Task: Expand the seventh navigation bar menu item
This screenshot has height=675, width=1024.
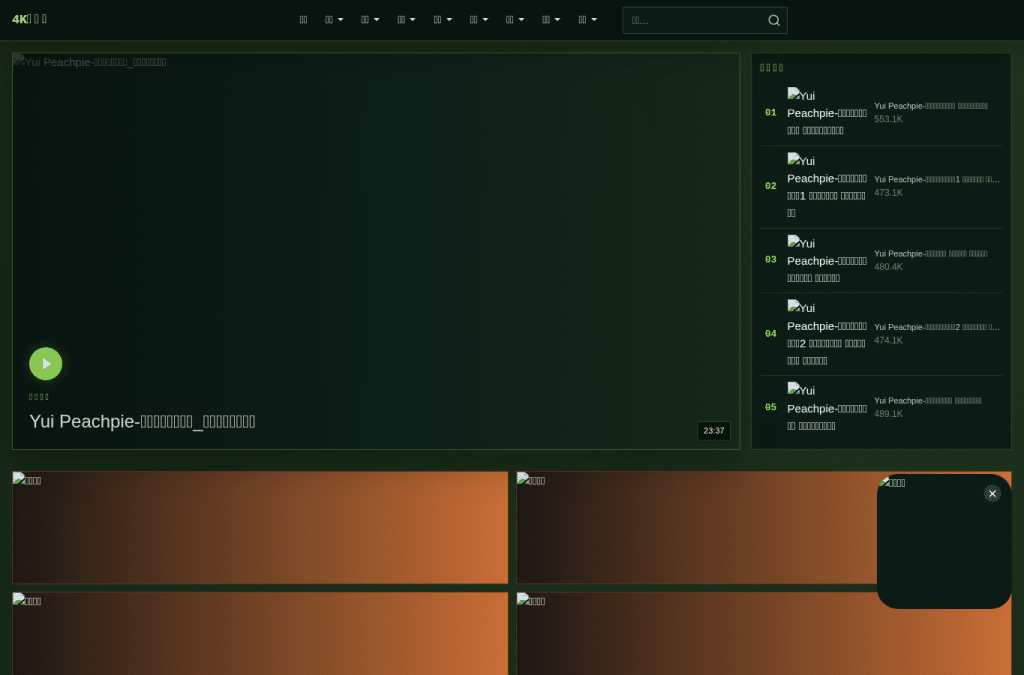Action: point(515,20)
